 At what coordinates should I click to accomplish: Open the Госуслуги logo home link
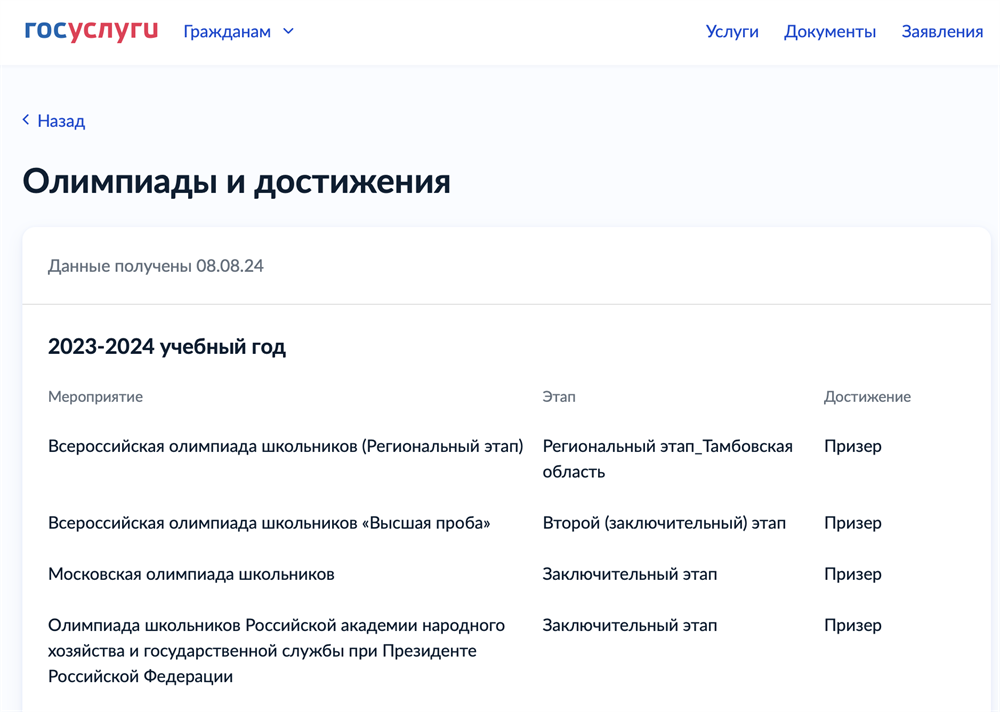point(91,31)
